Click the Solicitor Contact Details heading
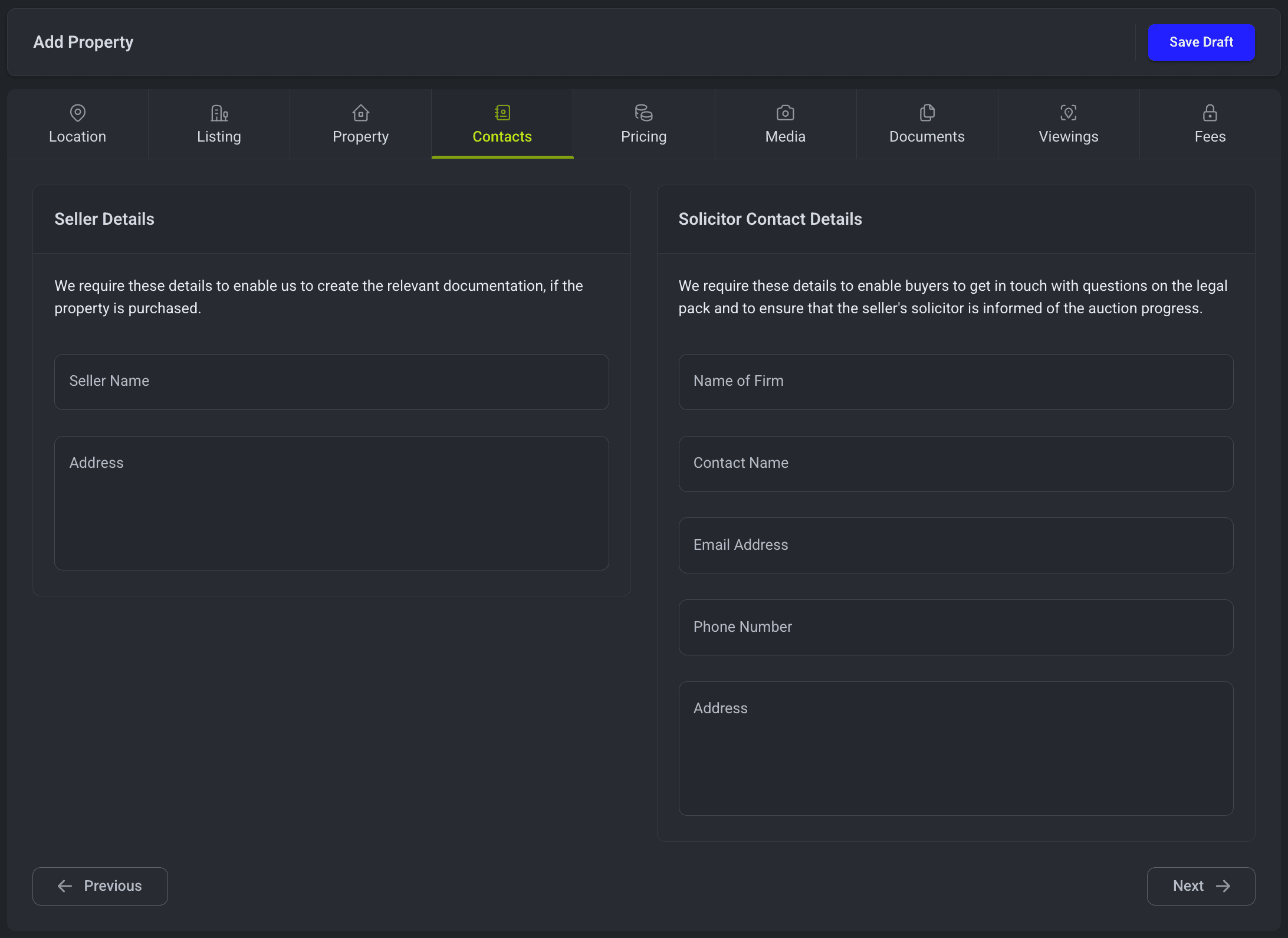Image resolution: width=1288 pixels, height=938 pixels. [770, 219]
